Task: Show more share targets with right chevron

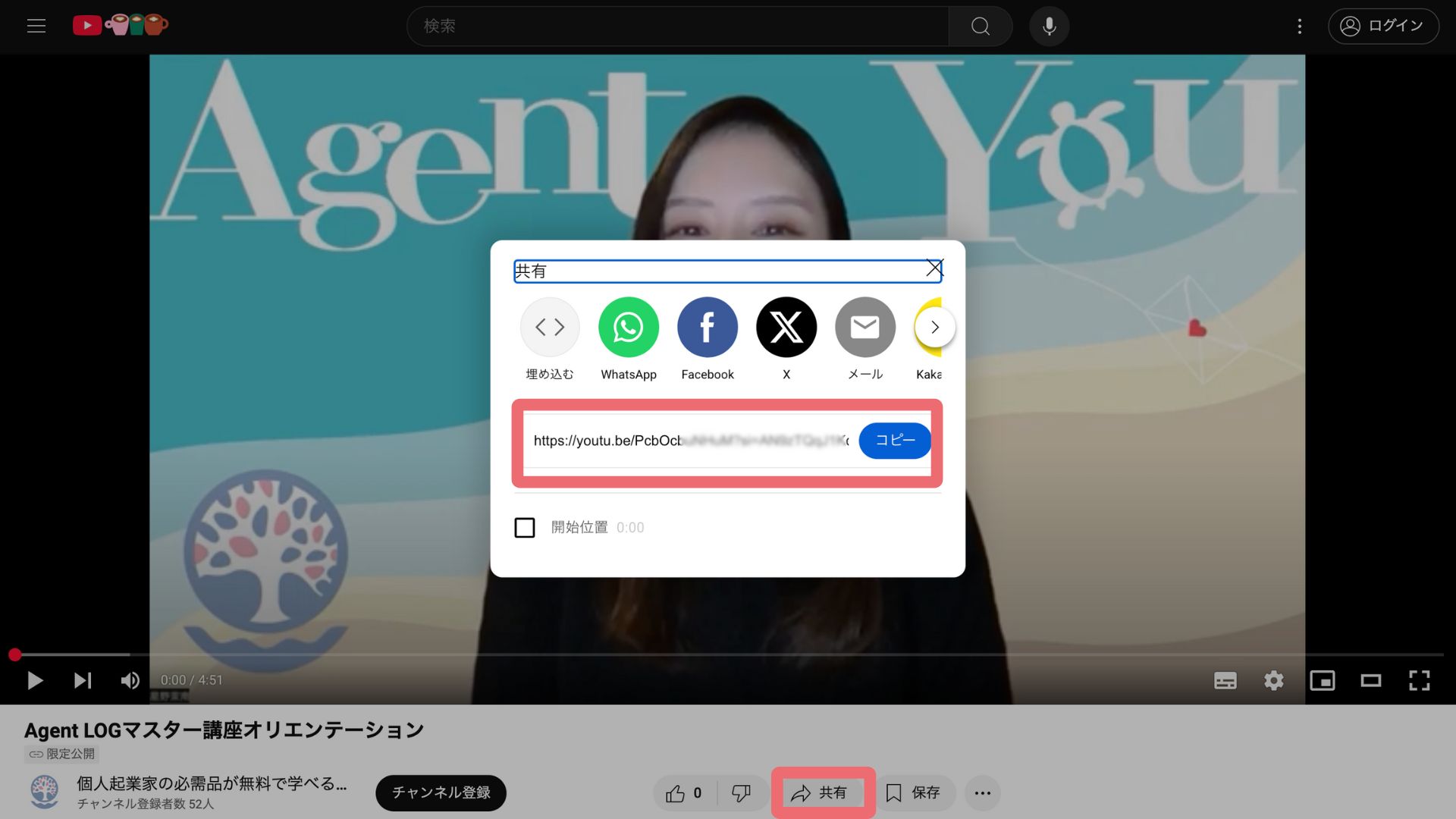Action: [935, 327]
